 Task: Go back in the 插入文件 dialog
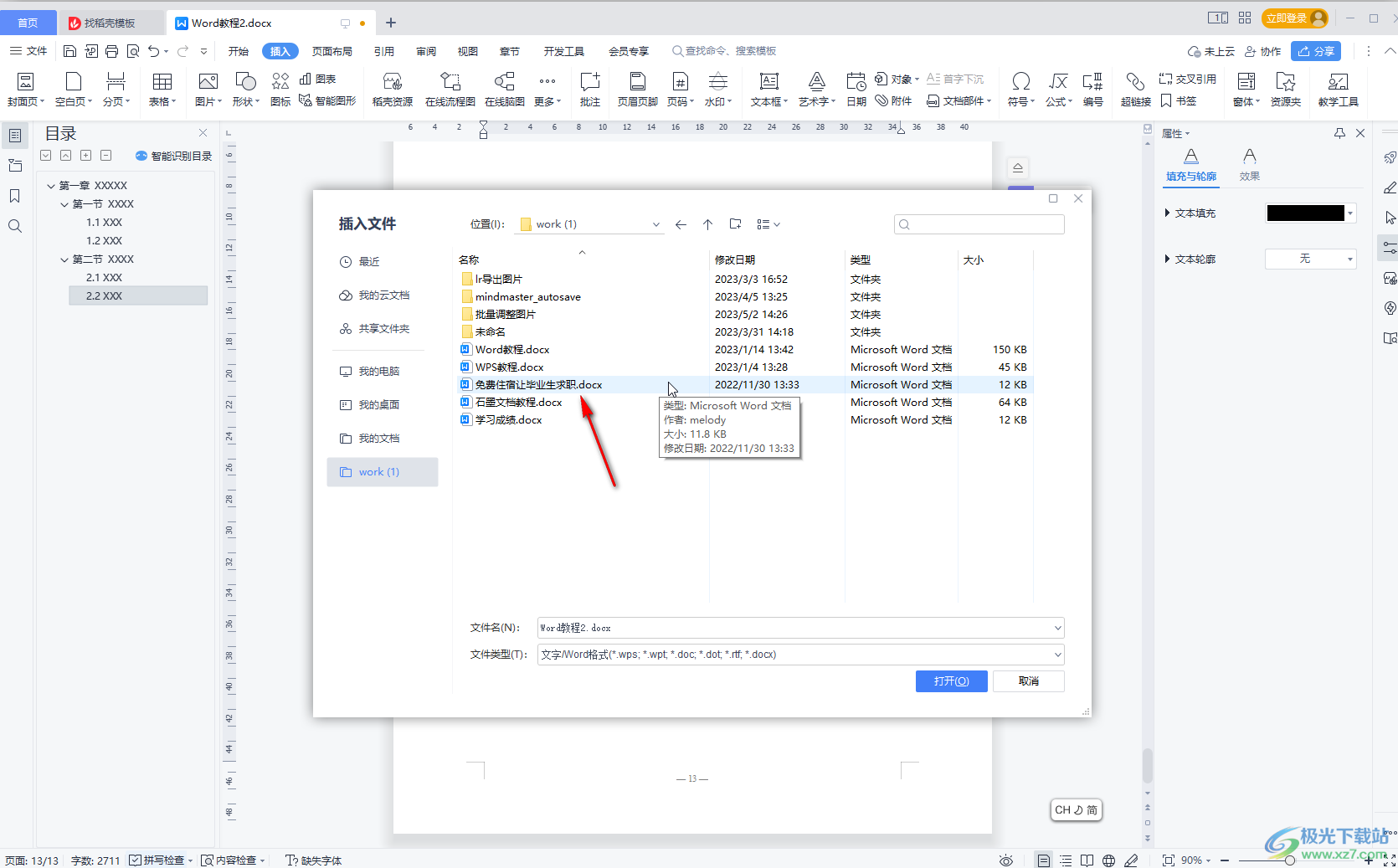681,224
